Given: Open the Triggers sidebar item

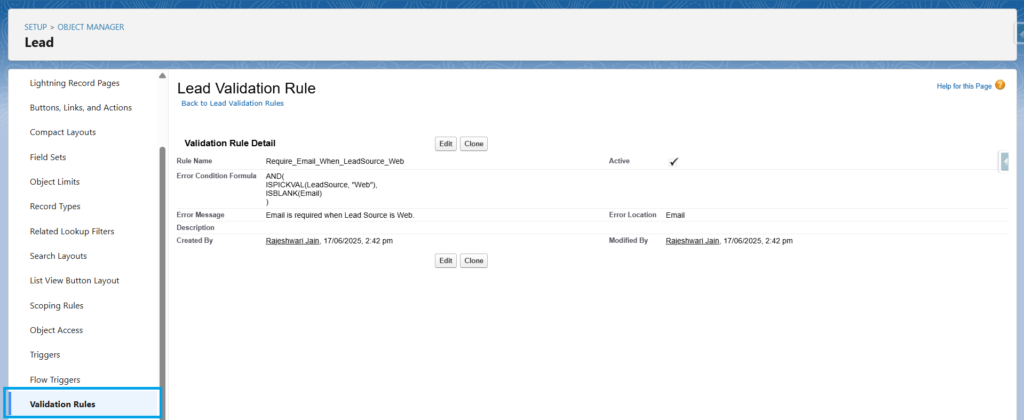Looking at the screenshot, I should coord(45,355).
